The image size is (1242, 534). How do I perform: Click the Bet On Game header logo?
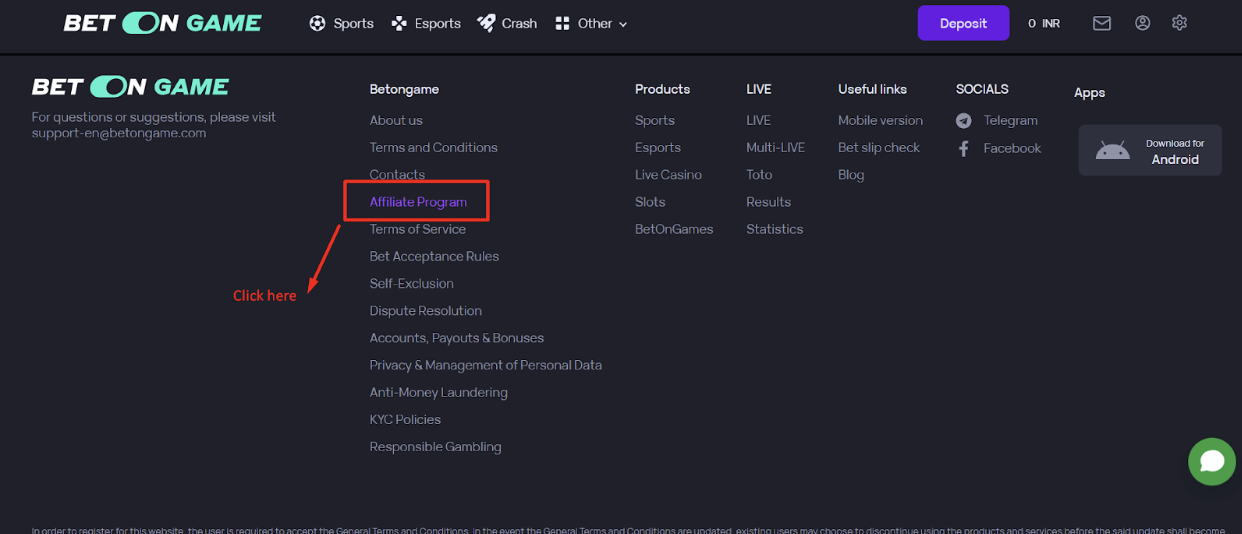point(162,23)
